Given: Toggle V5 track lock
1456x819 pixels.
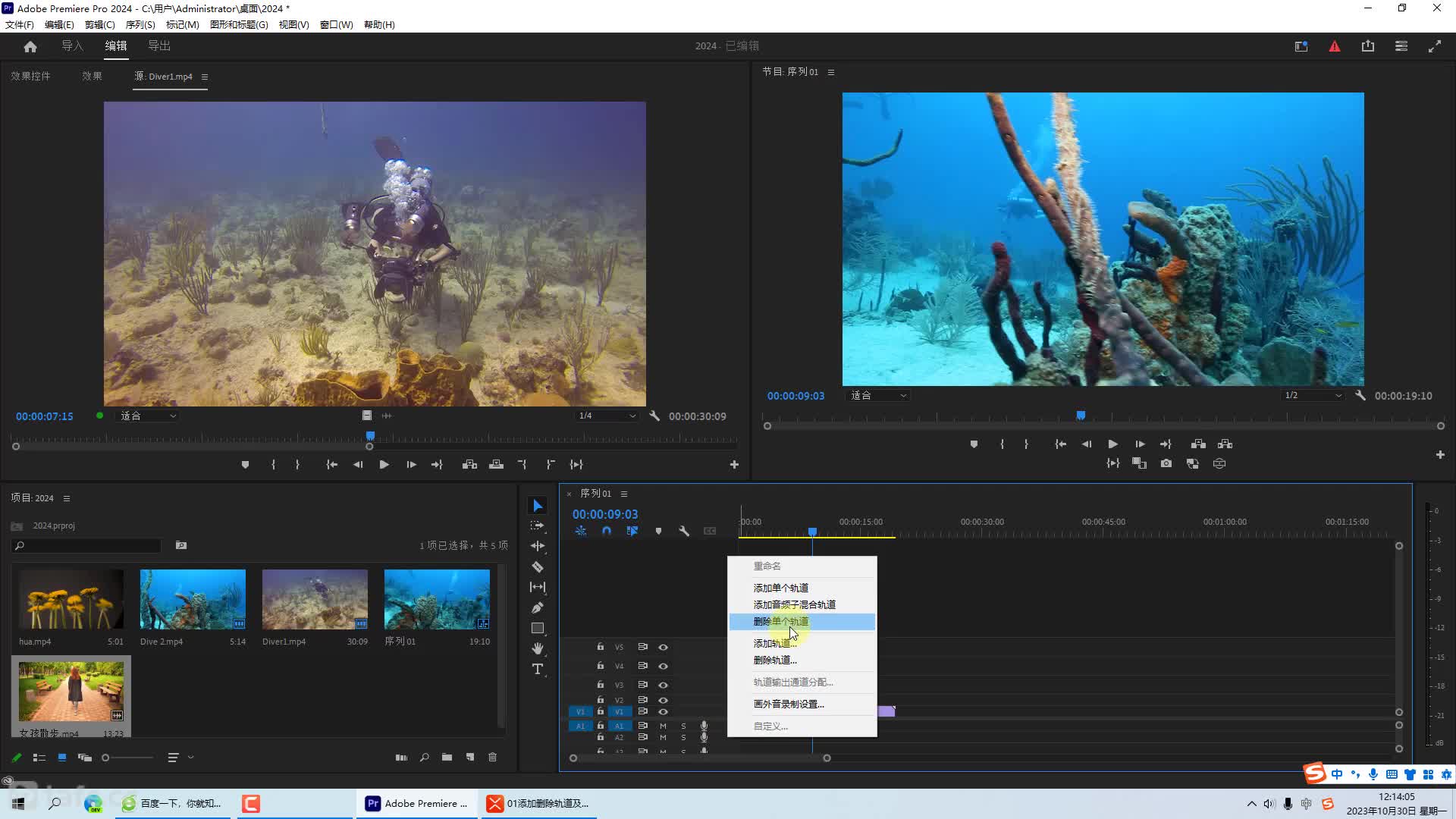Looking at the screenshot, I should coord(600,647).
